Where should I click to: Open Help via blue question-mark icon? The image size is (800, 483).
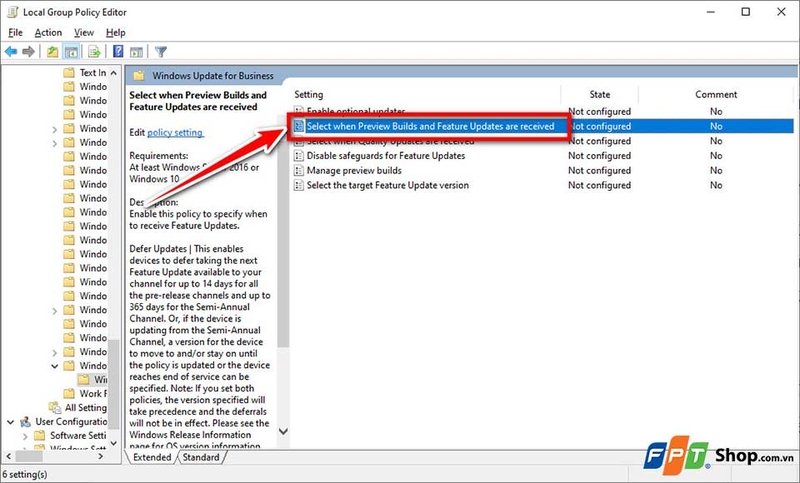coord(118,52)
